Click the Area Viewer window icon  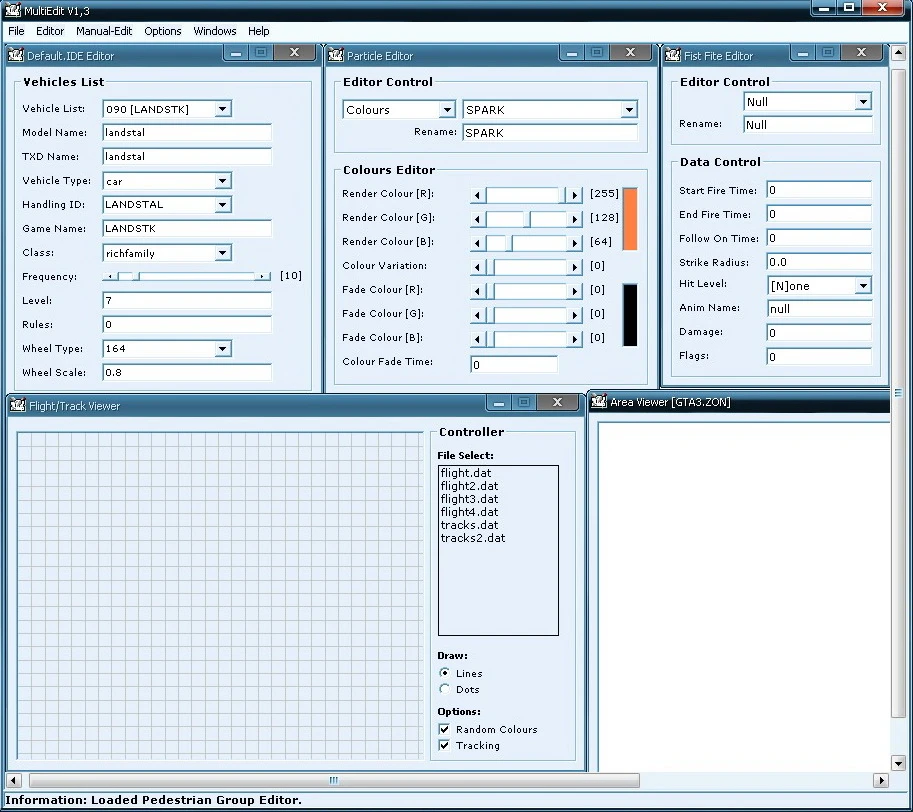[x=598, y=401]
